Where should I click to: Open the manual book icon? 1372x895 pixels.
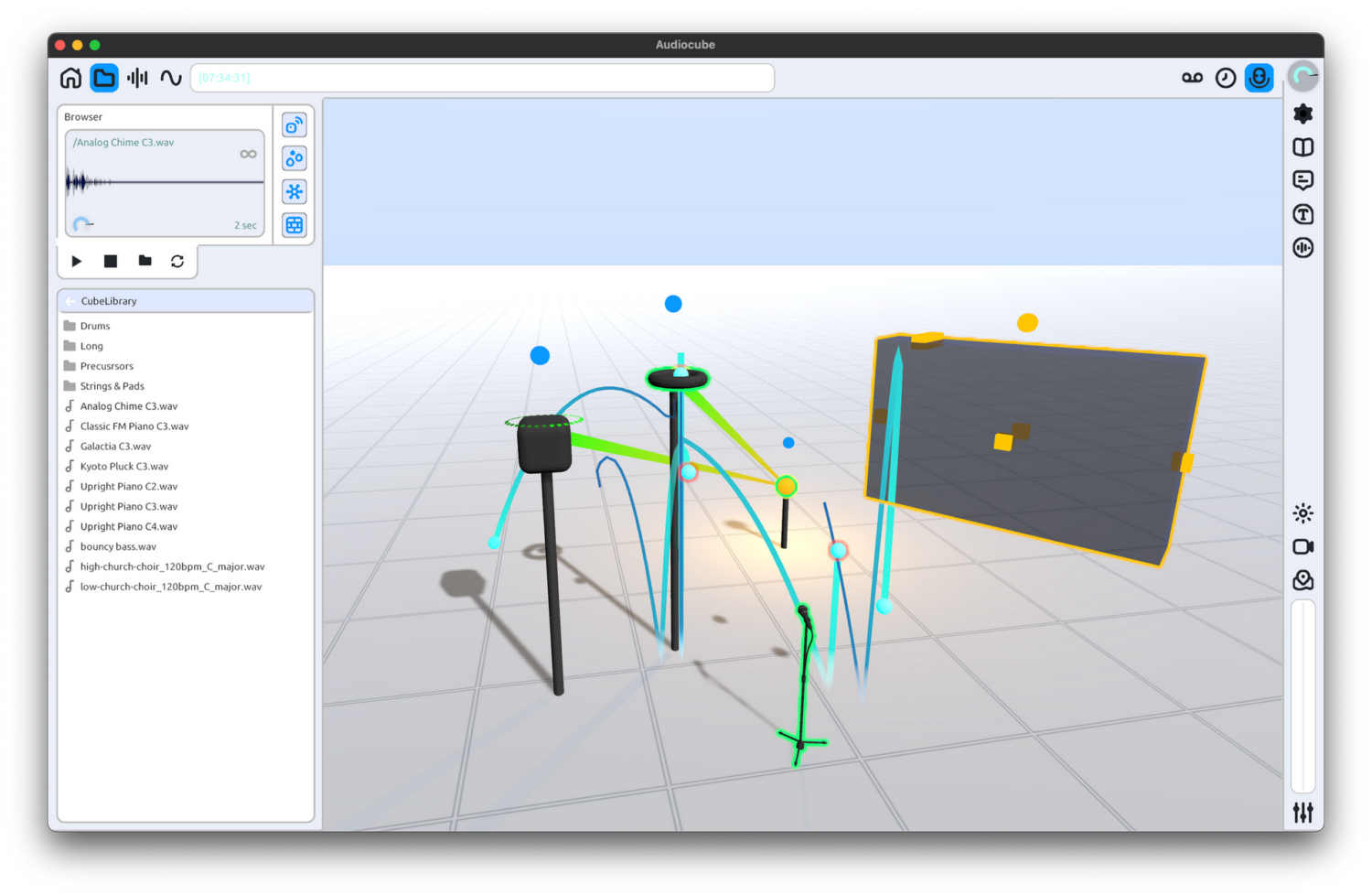[1303, 147]
